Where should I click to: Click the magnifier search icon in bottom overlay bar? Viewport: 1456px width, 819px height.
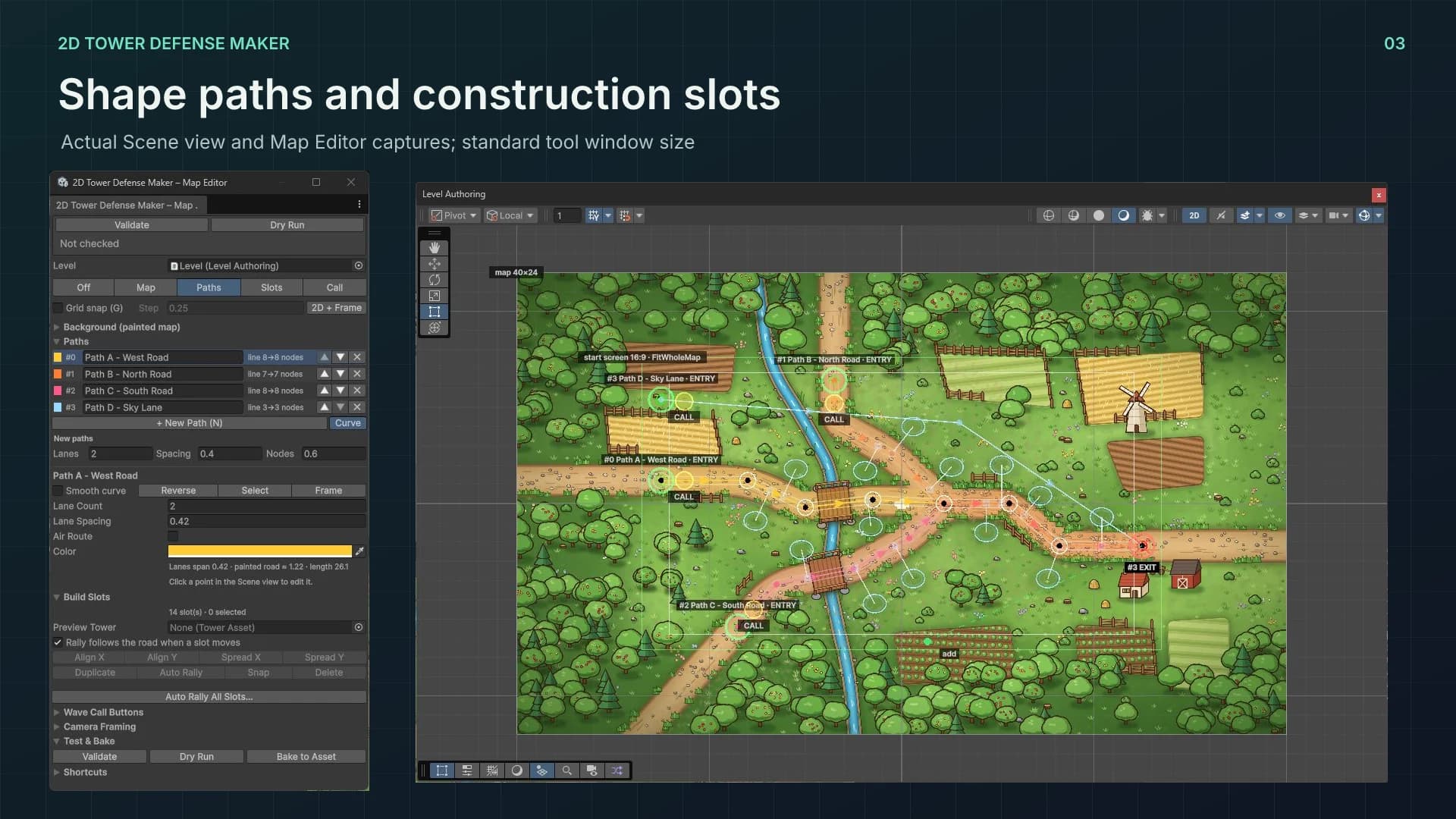click(566, 770)
